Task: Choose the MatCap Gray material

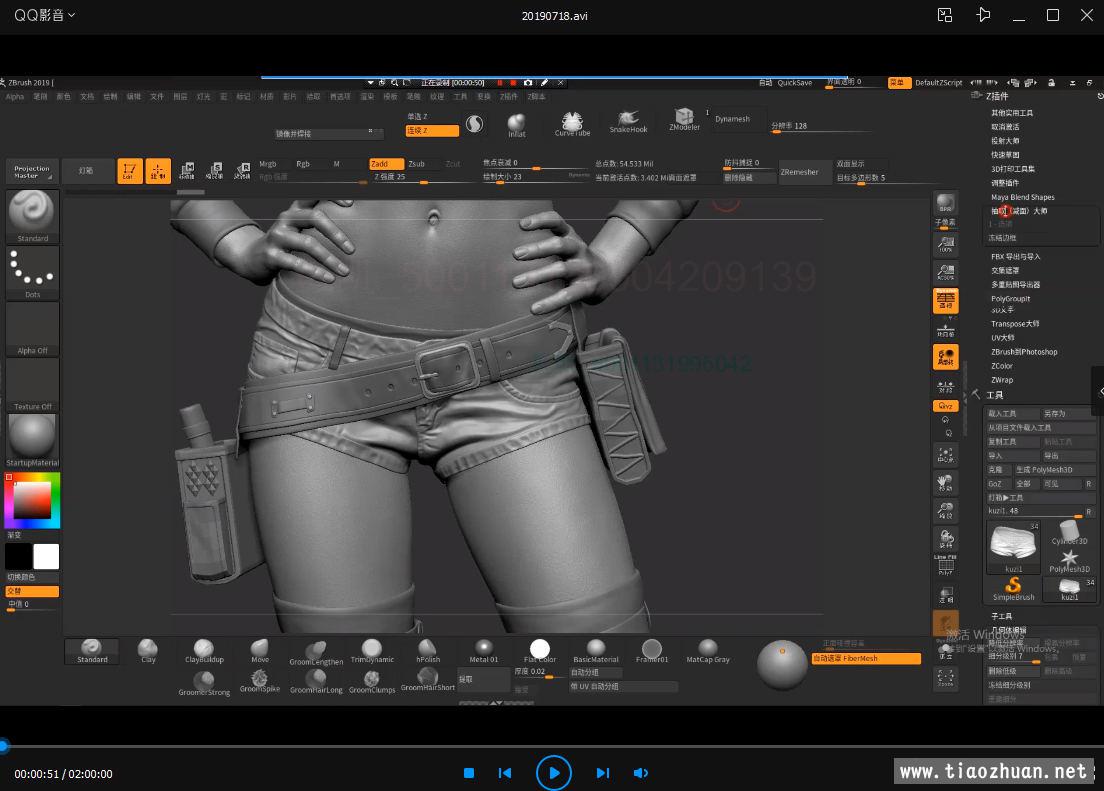Action: point(708,652)
